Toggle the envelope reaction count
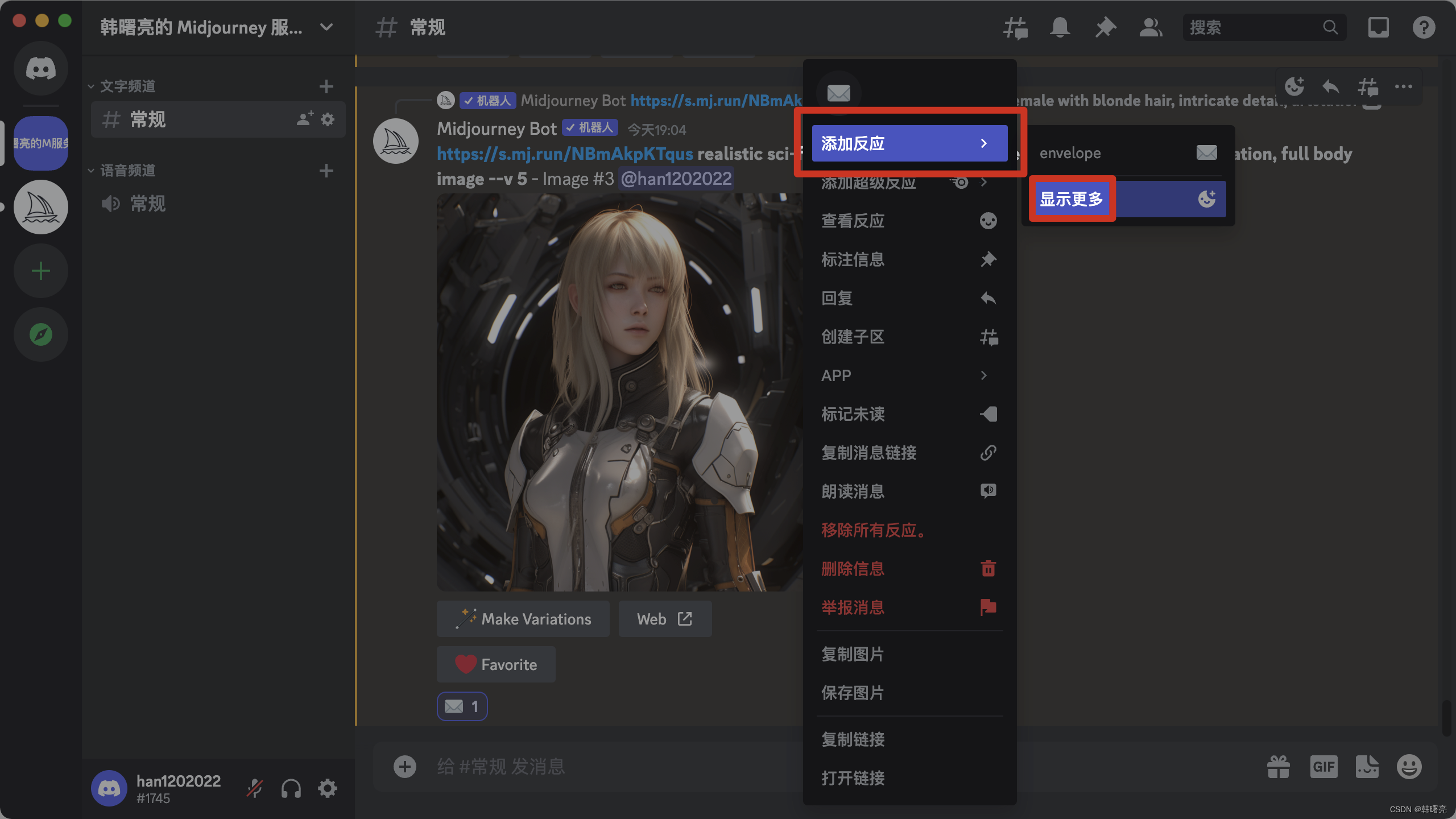Screen dimensions: 1456x819 click(x=462, y=706)
